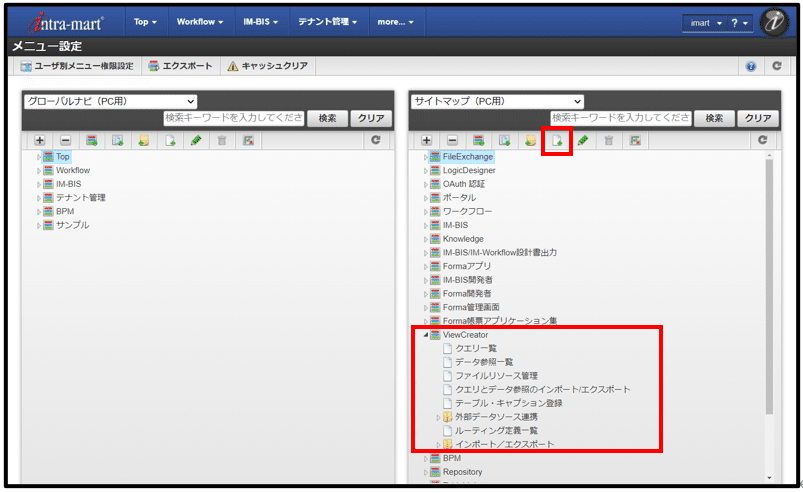Screen dimensions: 803x493
Task: Open the テナント管理 navigation menu
Action: pyautogui.click(x=327, y=22)
